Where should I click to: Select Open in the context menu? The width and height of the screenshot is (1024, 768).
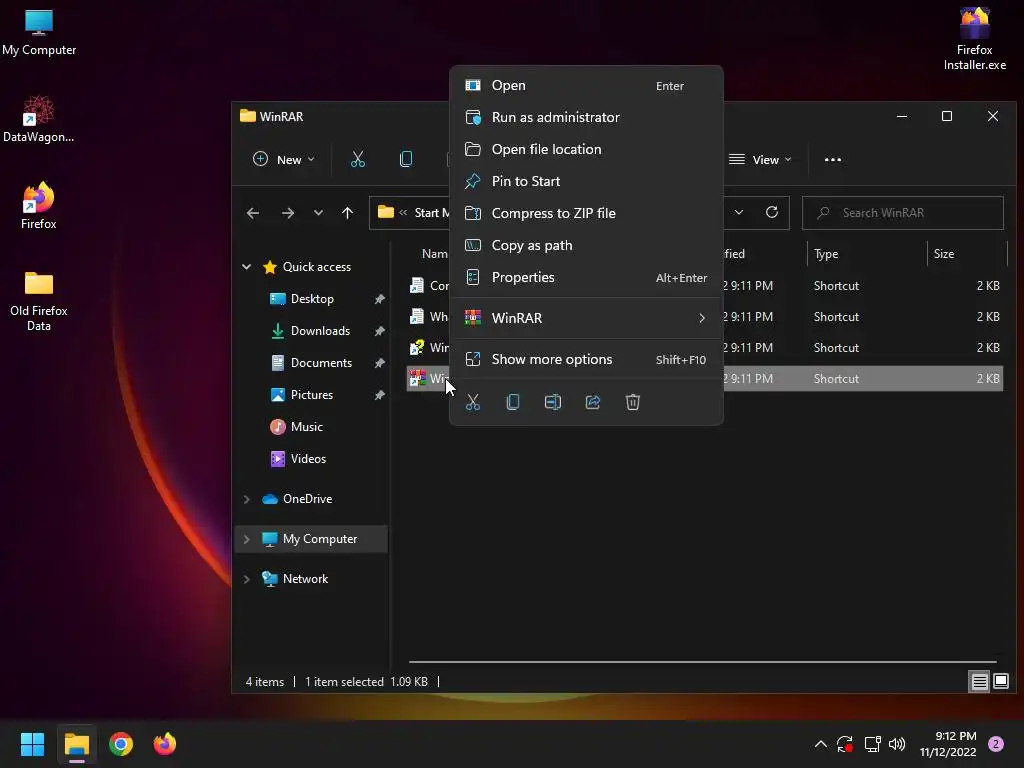586,86
